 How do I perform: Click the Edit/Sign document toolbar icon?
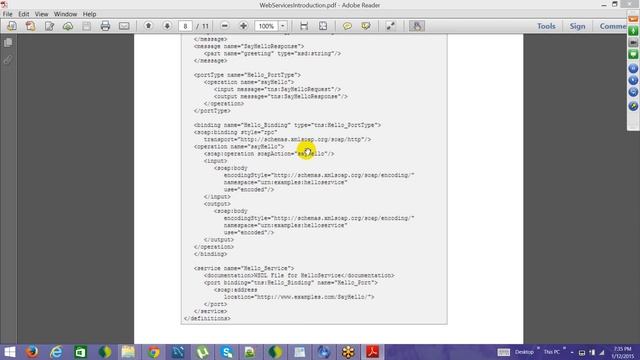[49, 26]
